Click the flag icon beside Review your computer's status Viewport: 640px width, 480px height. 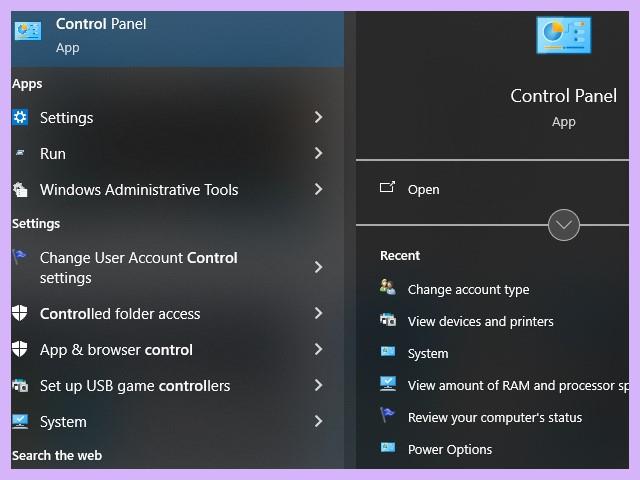(387, 414)
